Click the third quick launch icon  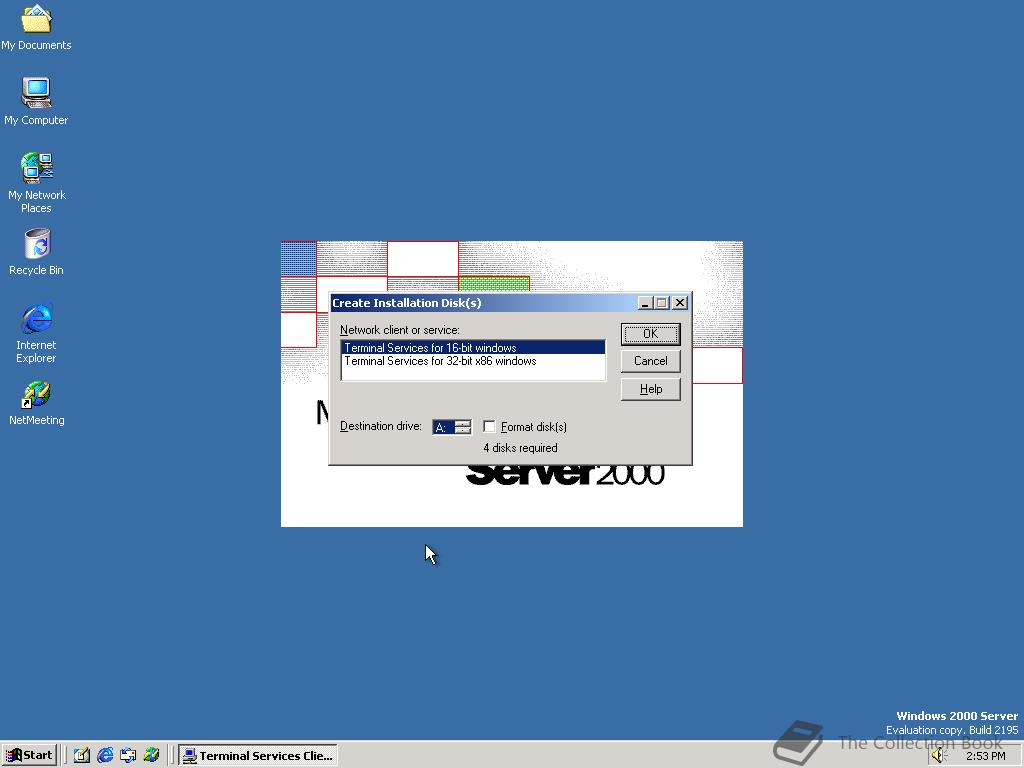128,755
